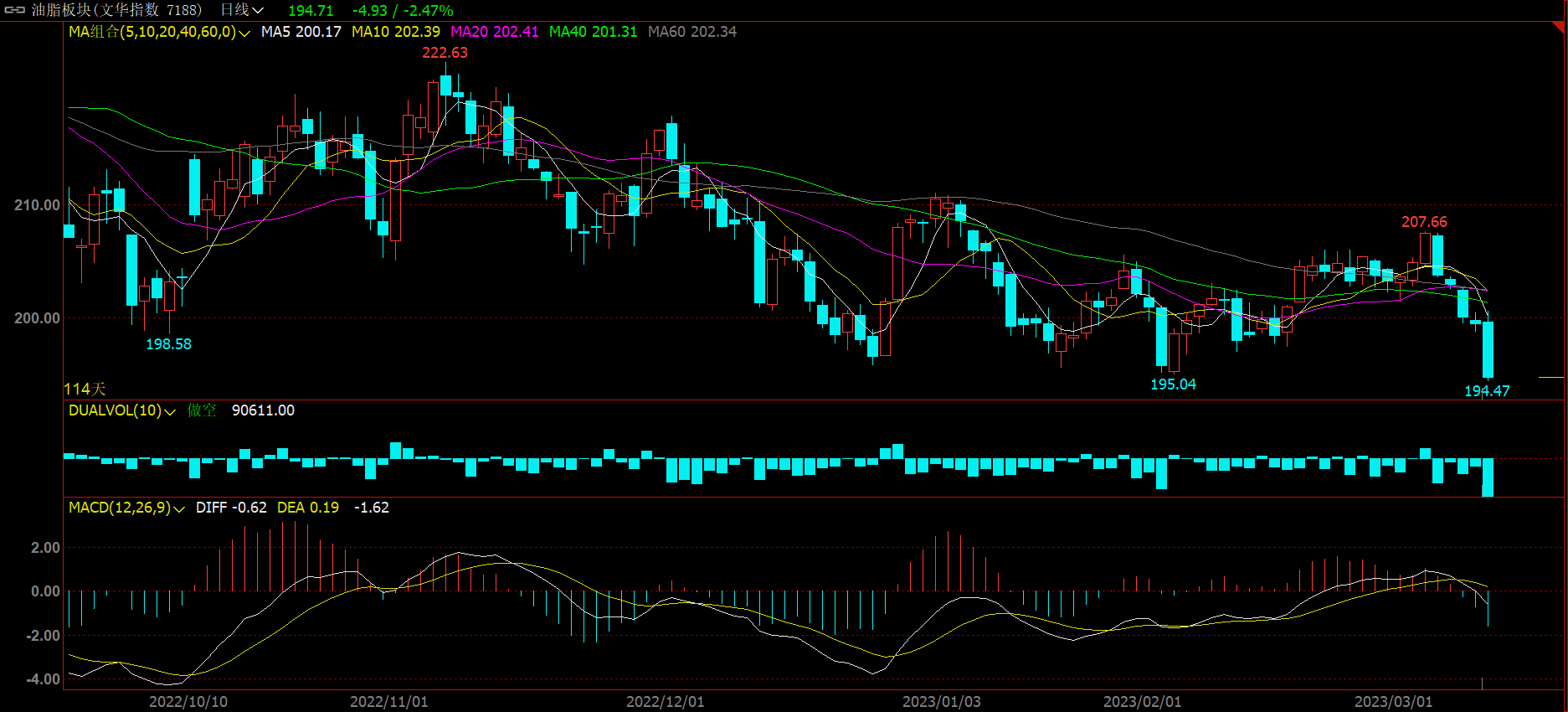The height and width of the screenshot is (712, 1568).
Task: Open the MACD(12,26,9) indicator dropdown
Action: click(126, 508)
